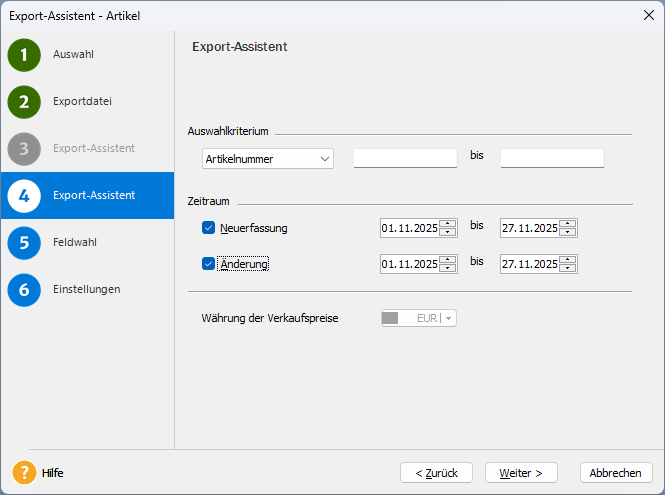Decrease the Änderung end date with down arrow
The image size is (665, 495).
[568, 269]
